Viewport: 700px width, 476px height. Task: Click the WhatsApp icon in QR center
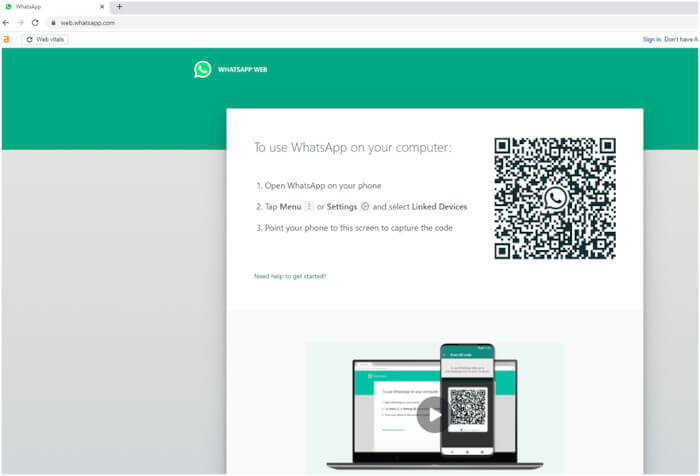pos(555,198)
